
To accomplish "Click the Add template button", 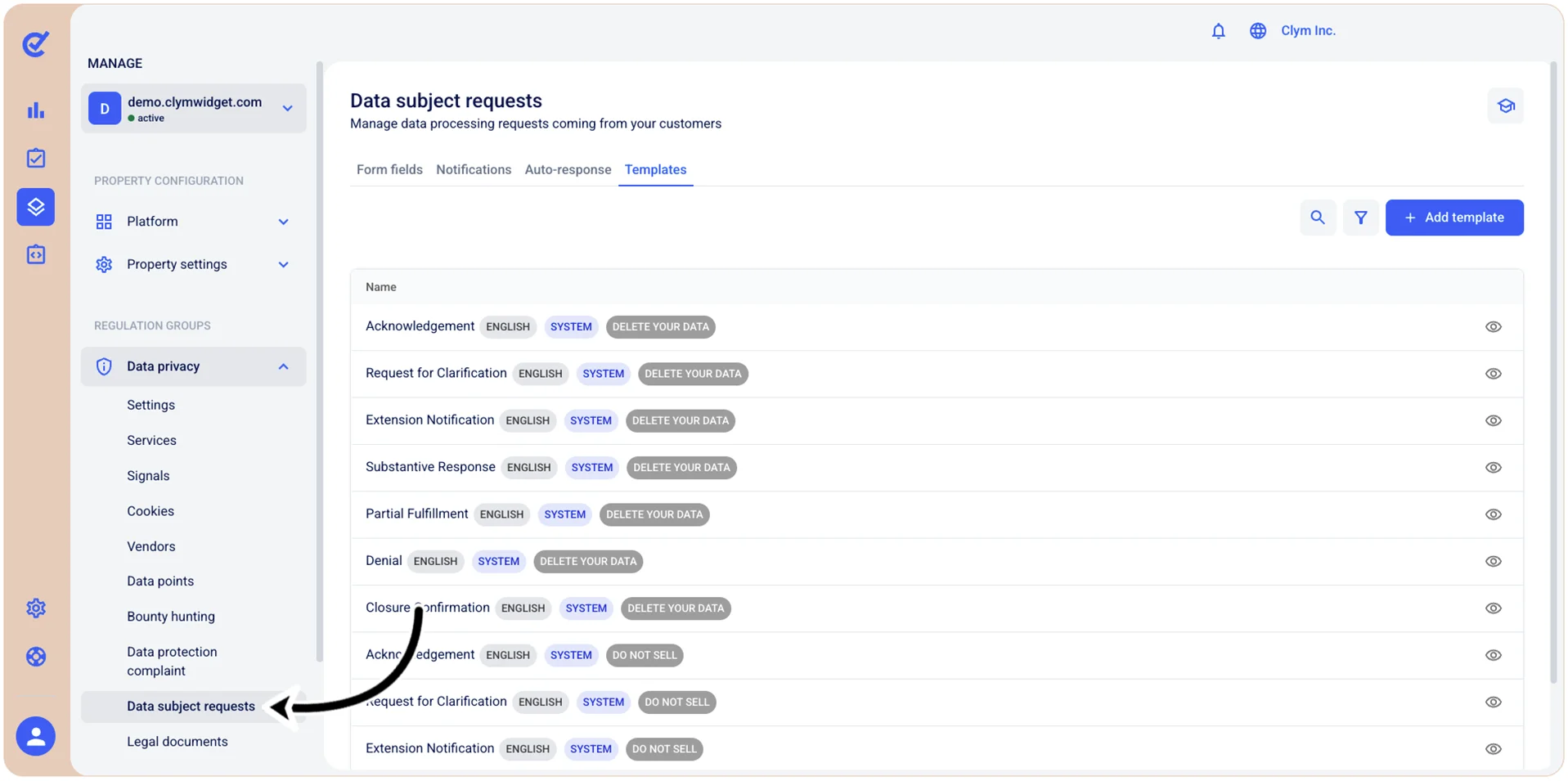I will coord(1453,218).
